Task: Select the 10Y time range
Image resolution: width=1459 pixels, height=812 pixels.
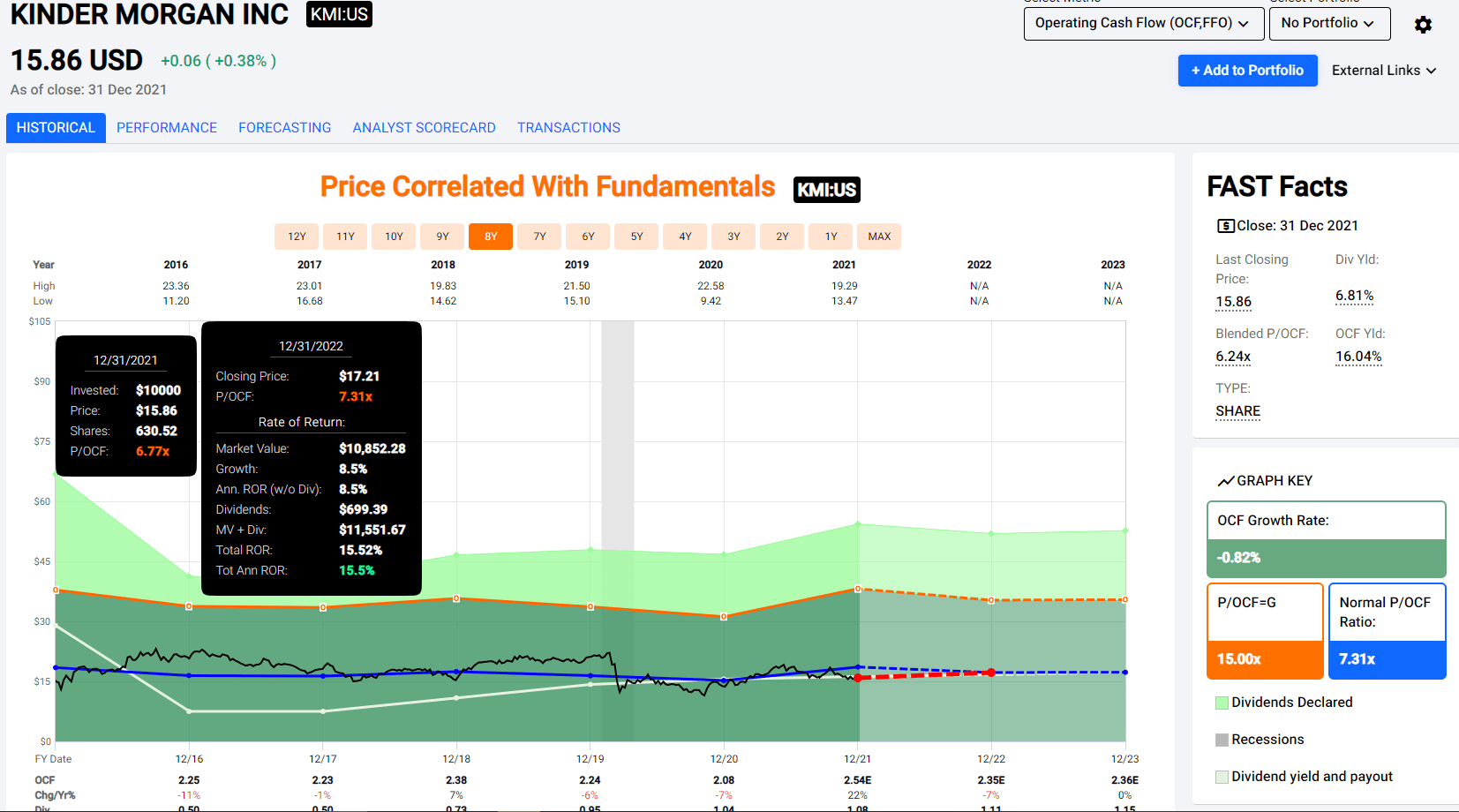Action: 394,237
